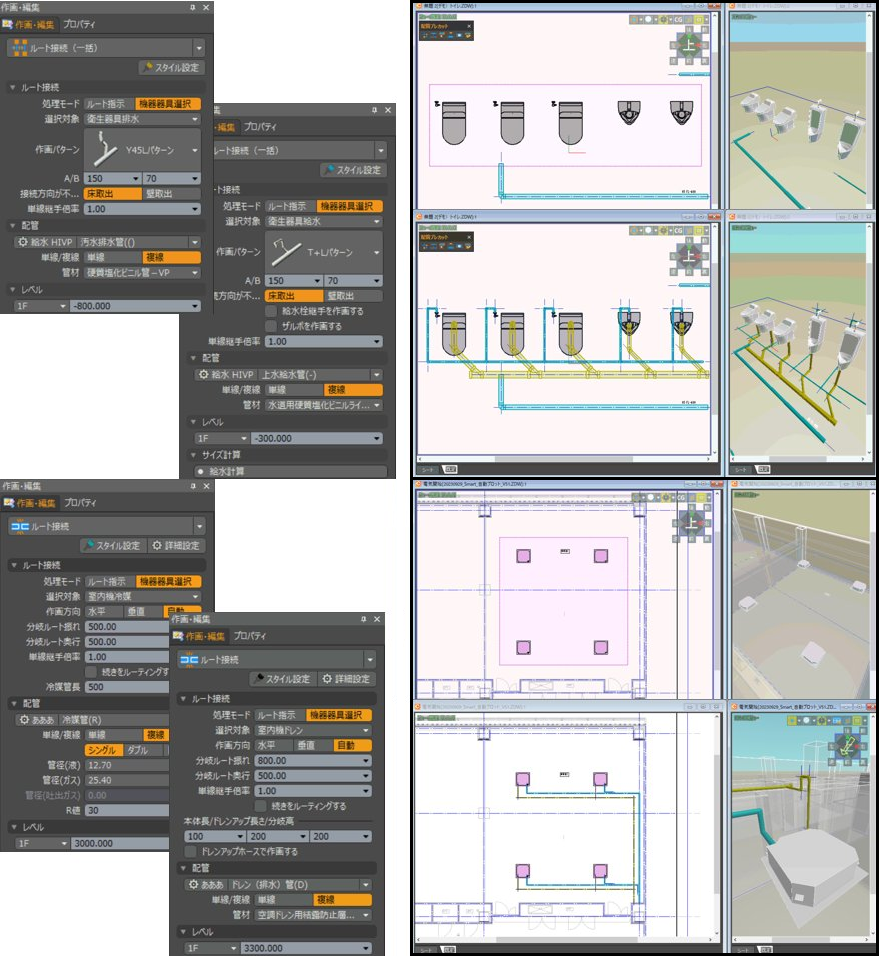The height and width of the screenshot is (956, 879).
Task: Click the gear icon beside 給水 HIVP 汚水排水管
Action: tap(22, 242)
